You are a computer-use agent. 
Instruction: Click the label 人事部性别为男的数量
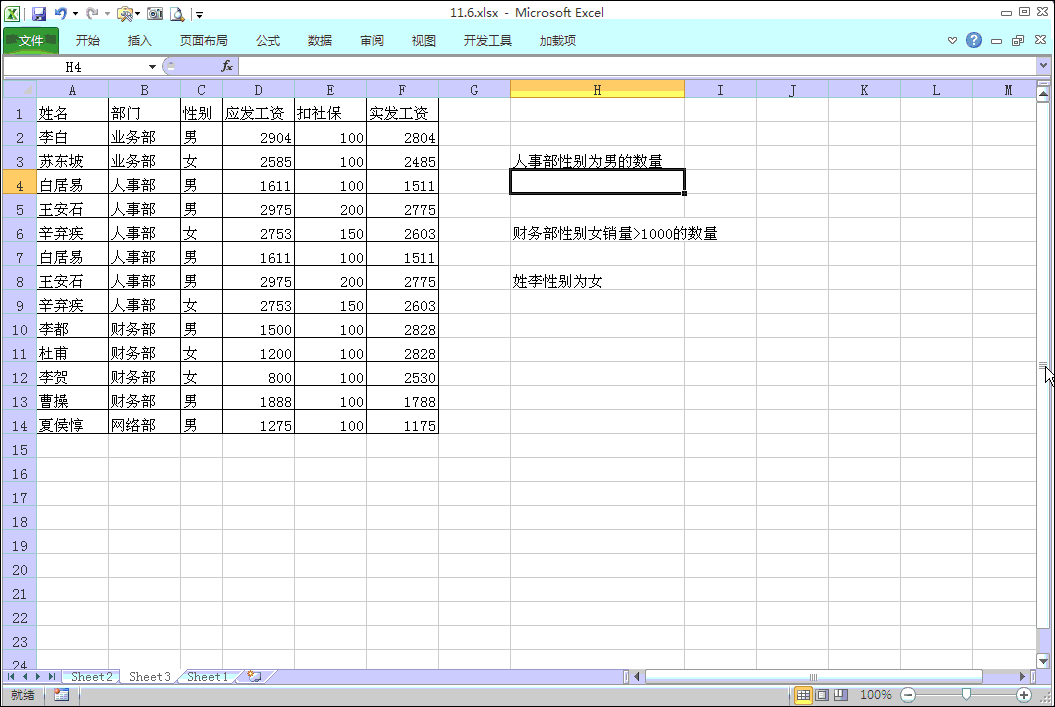point(587,161)
